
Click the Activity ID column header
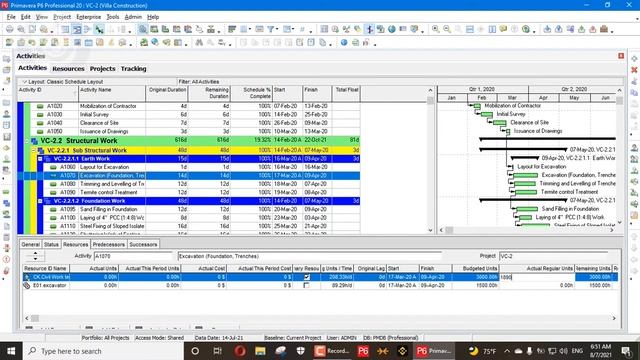pyautogui.click(x=47, y=93)
